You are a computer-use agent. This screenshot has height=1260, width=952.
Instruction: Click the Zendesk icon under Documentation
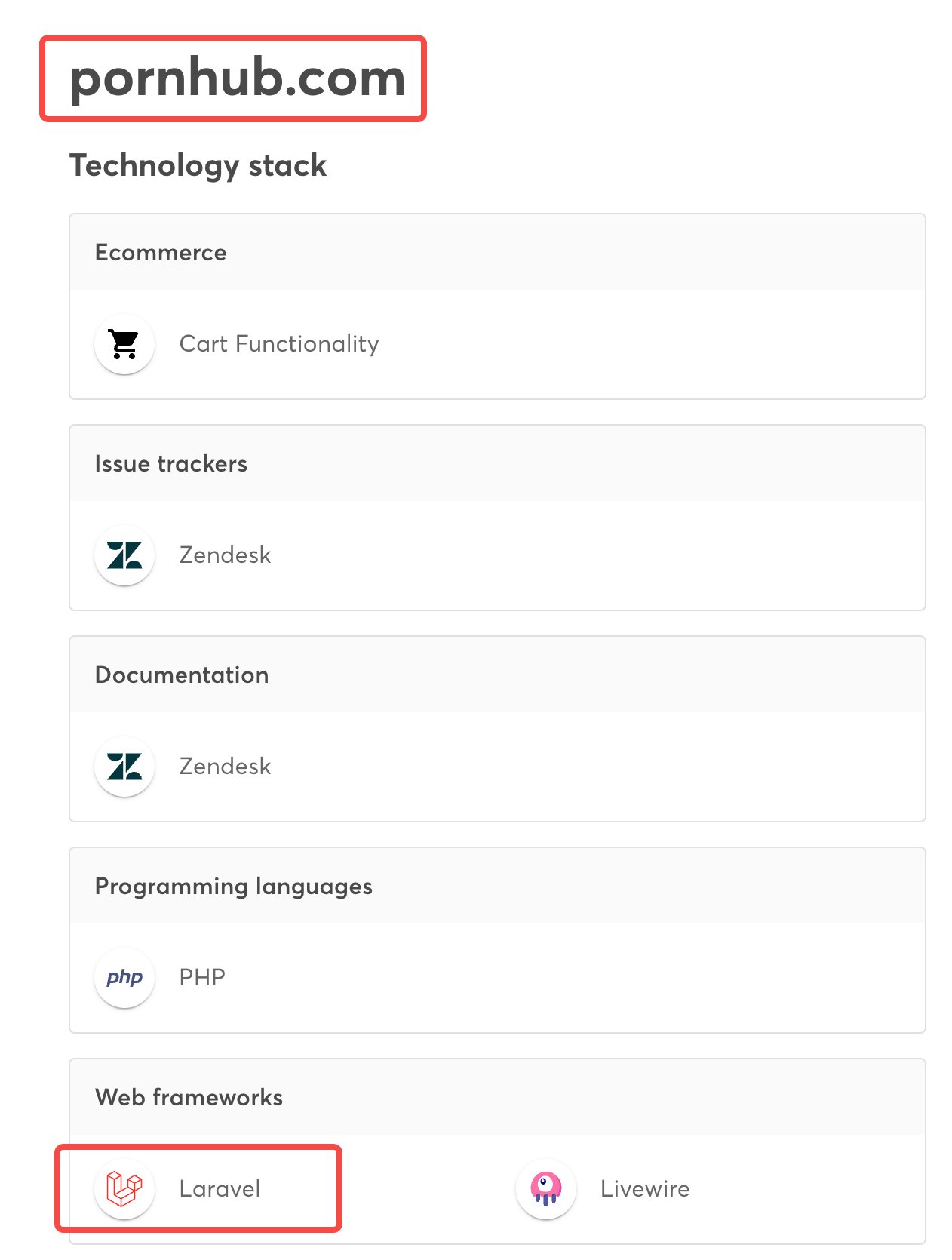point(124,767)
